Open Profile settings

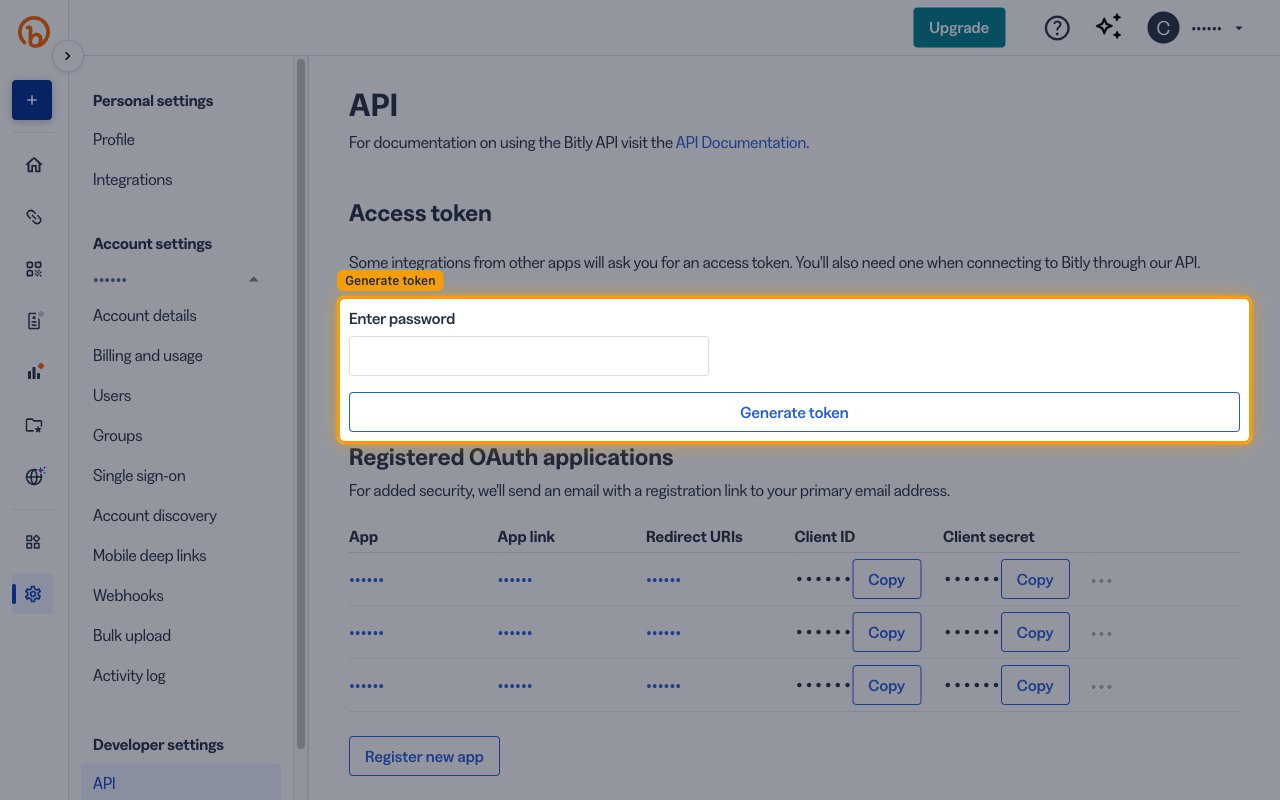point(114,139)
